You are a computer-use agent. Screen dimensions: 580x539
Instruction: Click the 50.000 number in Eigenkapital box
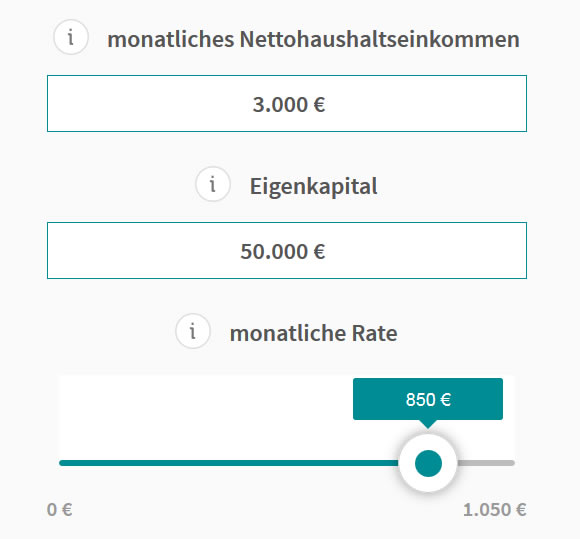(x=274, y=252)
